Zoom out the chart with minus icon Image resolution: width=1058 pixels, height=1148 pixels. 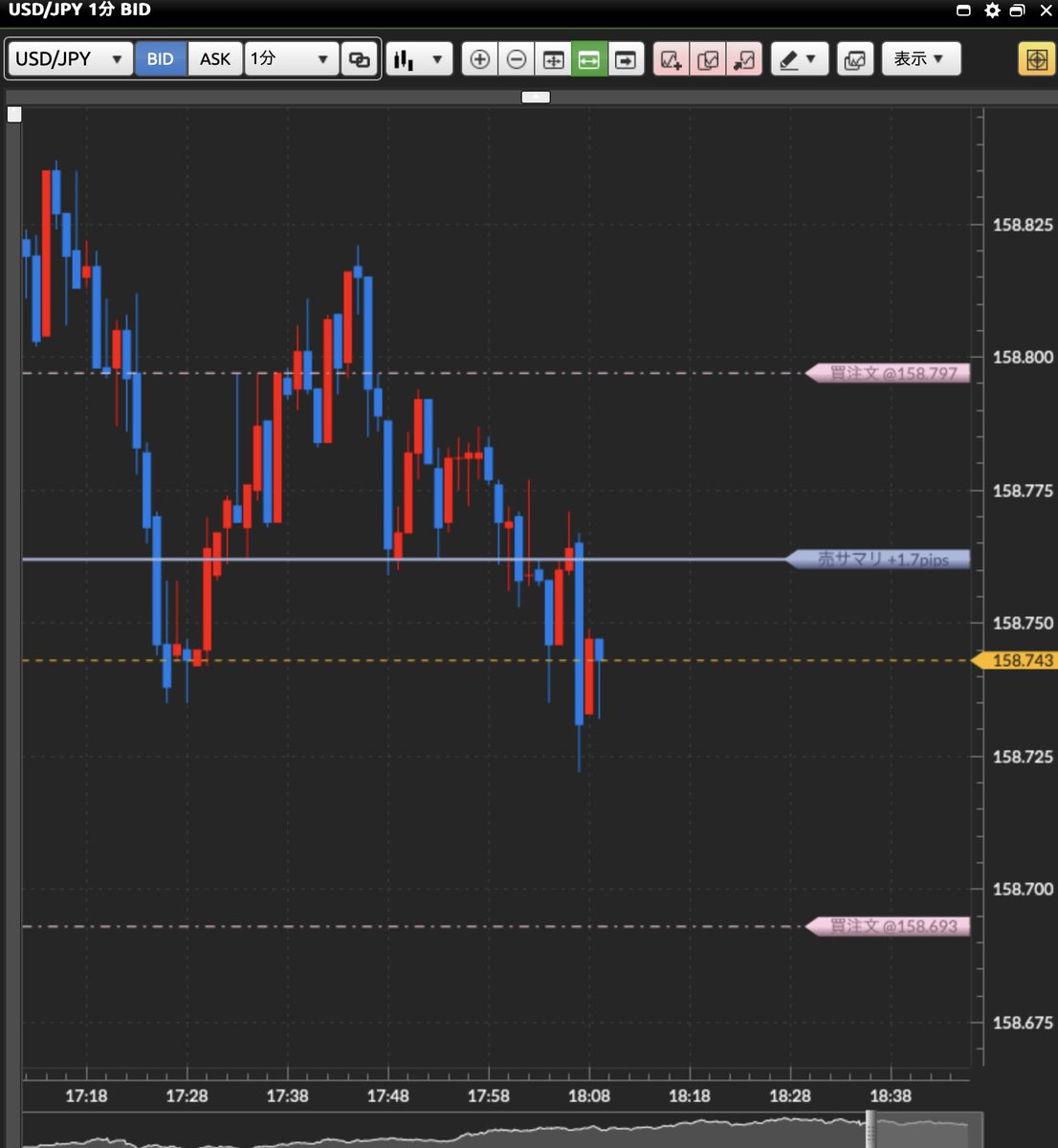pos(516,59)
